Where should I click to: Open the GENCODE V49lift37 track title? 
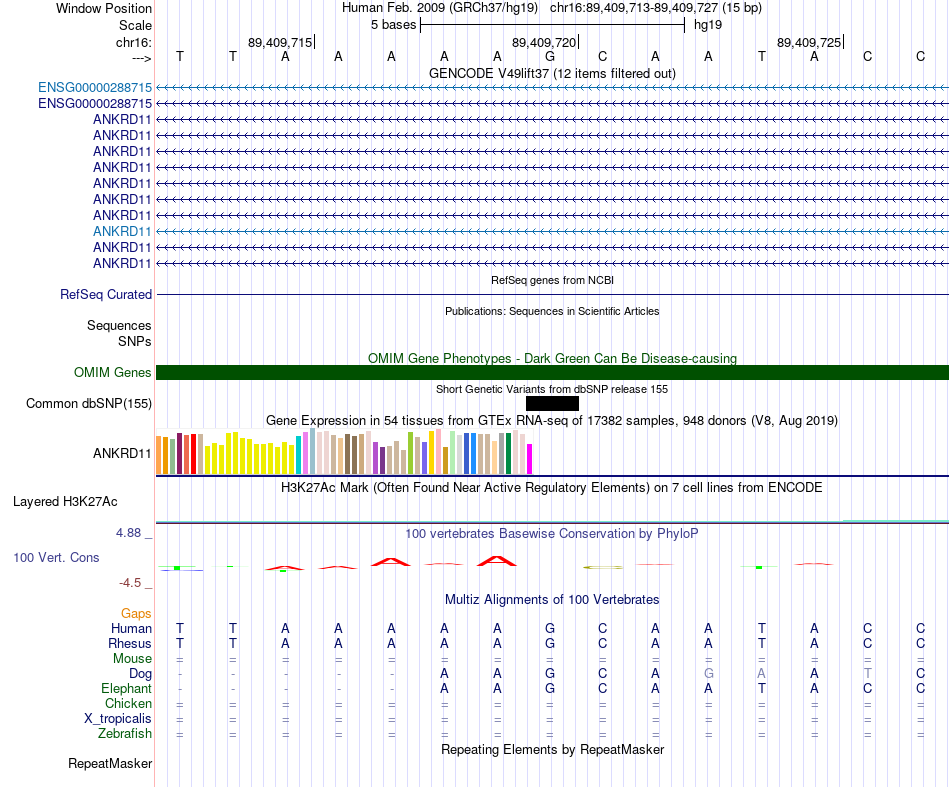click(x=552, y=73)
